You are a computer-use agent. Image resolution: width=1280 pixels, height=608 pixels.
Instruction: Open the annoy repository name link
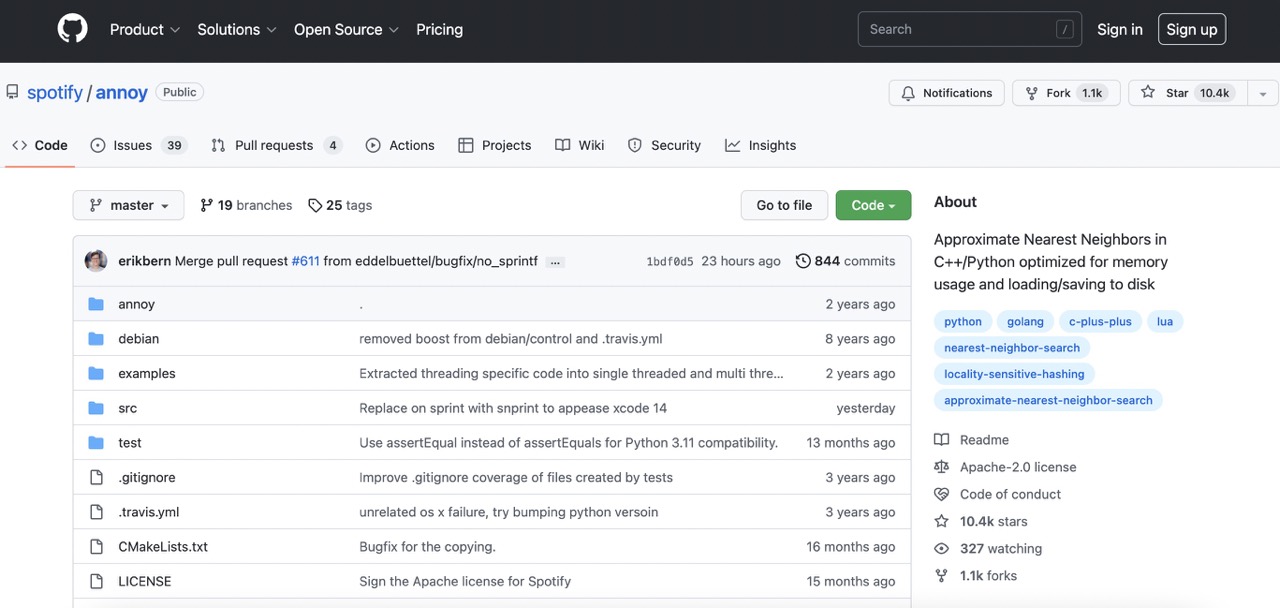point(122,93)
